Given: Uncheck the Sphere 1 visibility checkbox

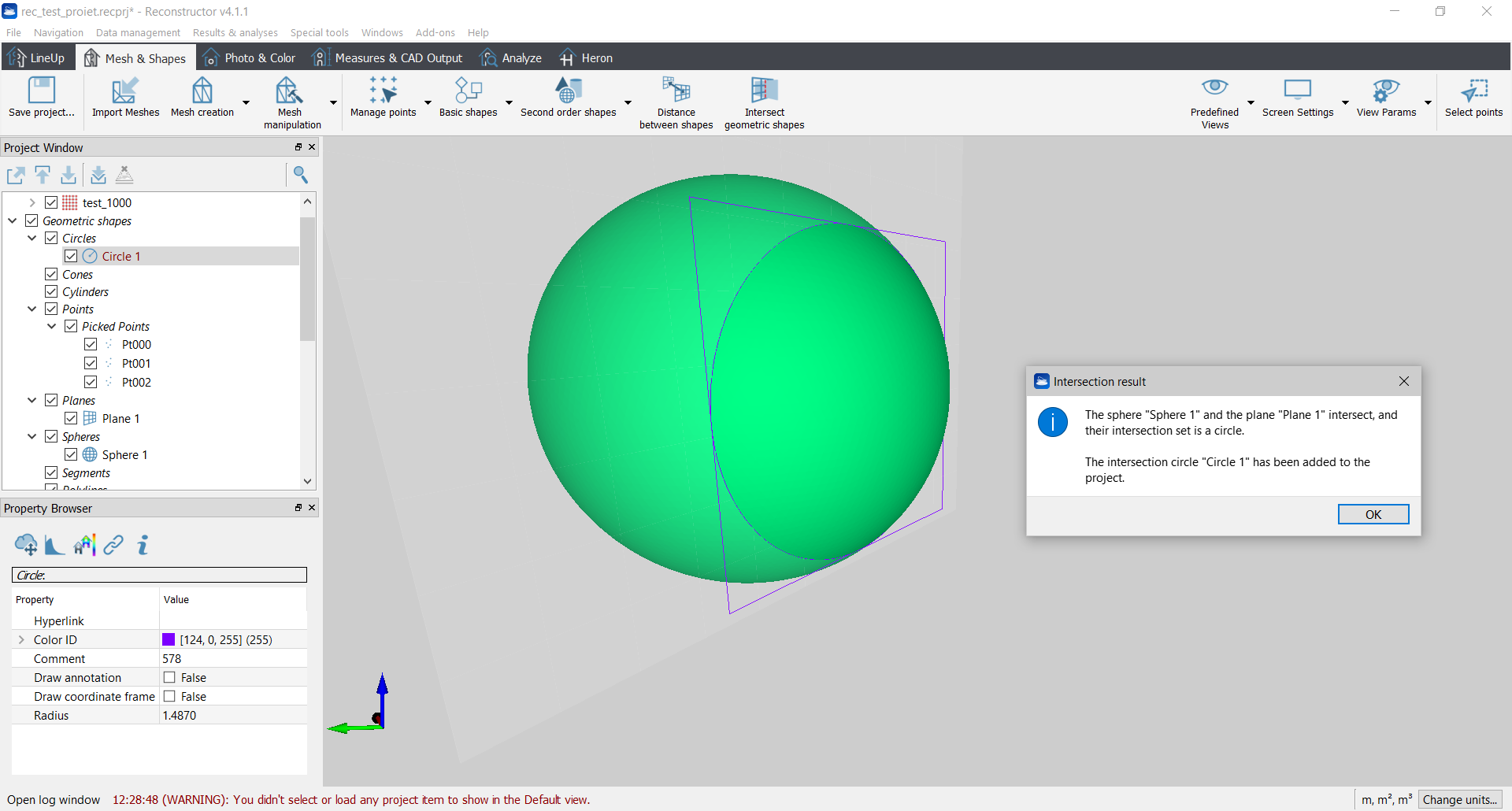Looking at the screenshot, I should [71, 454].
